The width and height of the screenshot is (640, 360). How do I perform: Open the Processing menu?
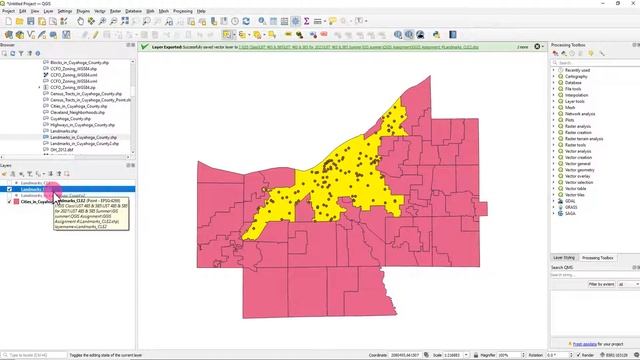(183, 11)
